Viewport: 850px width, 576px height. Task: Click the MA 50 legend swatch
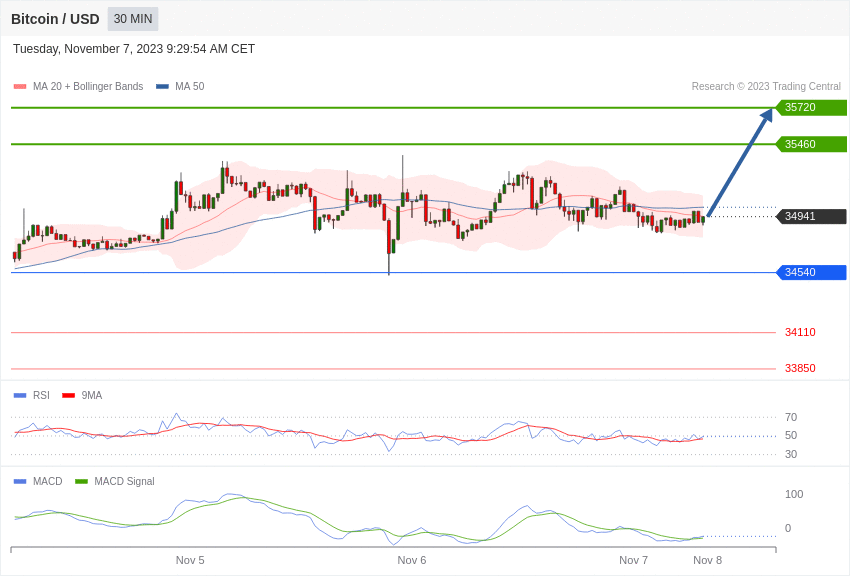click(162, 86)
